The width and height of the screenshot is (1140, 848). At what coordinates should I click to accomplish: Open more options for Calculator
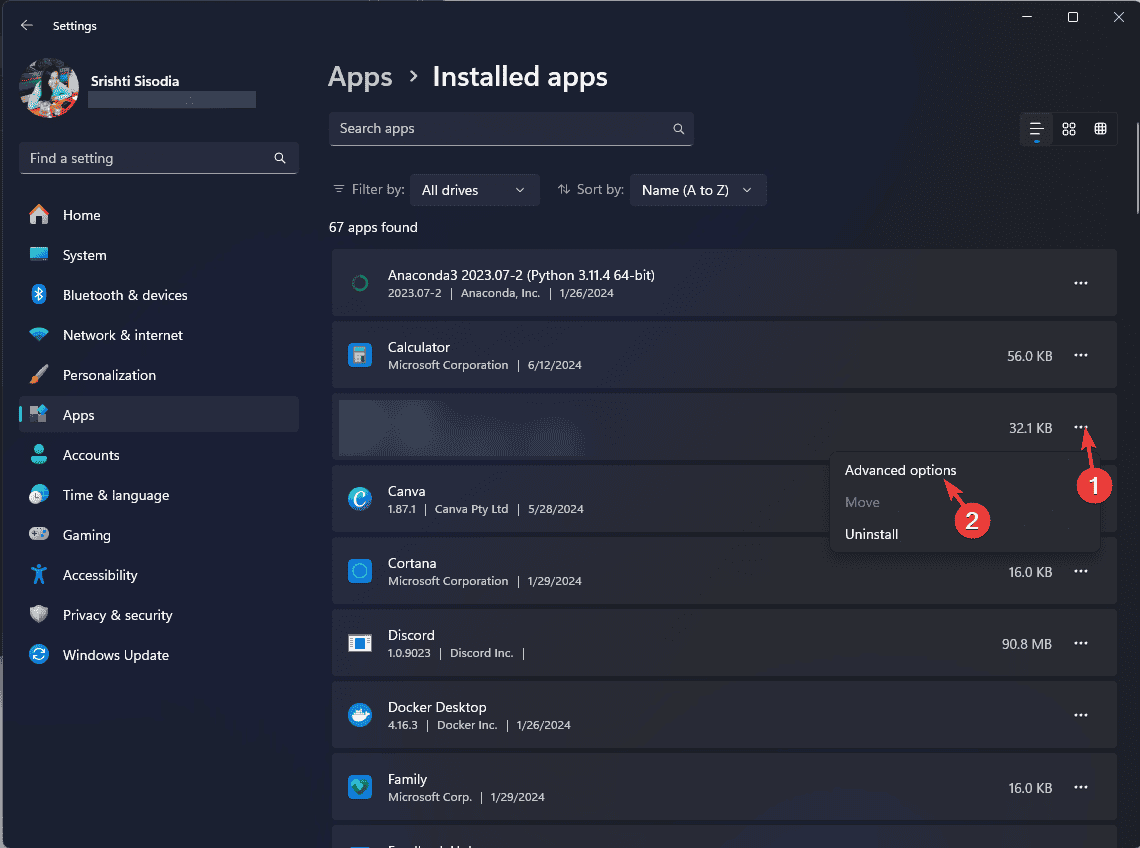[1080, 355]
